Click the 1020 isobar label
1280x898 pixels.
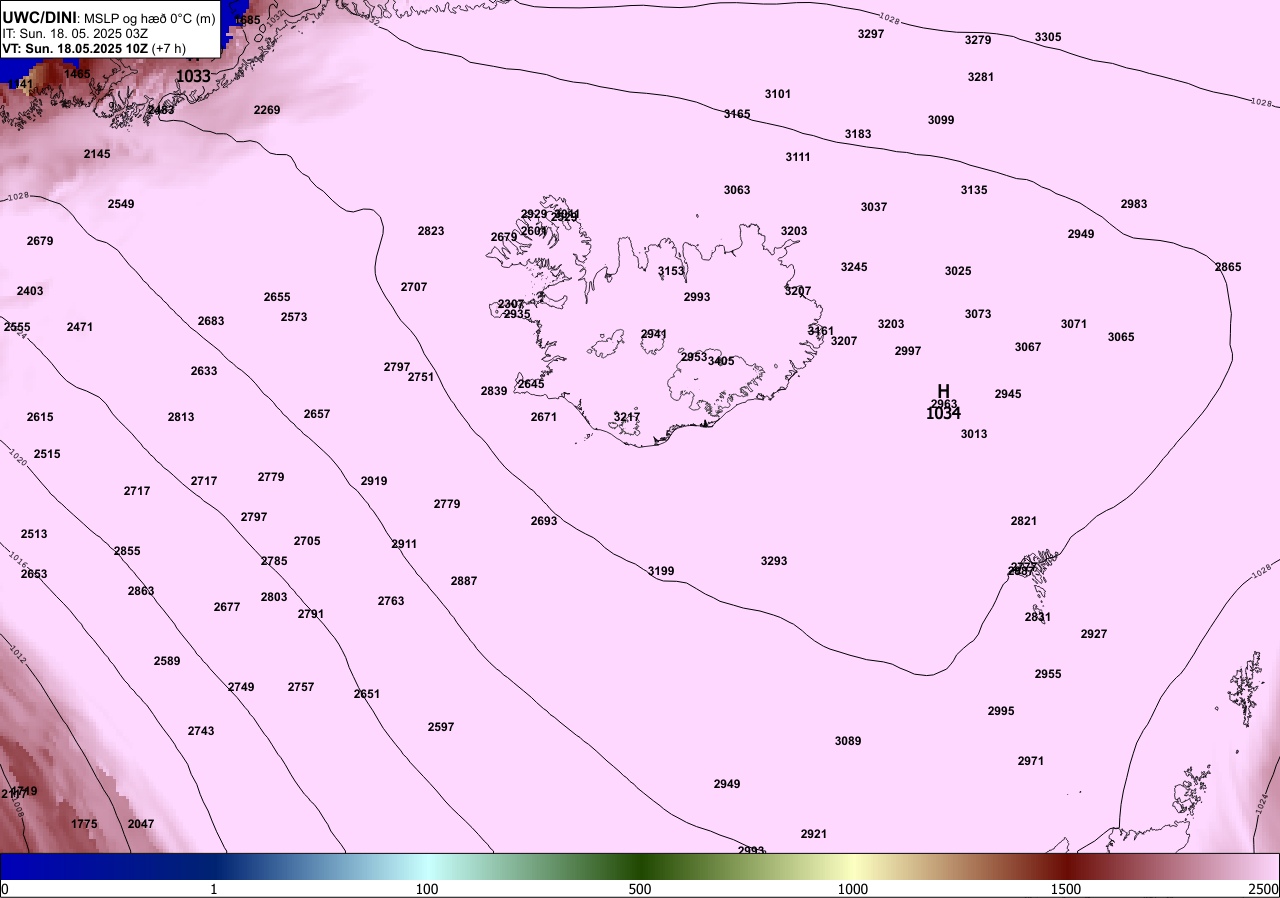pyautogui.click(x=16, y=456)
